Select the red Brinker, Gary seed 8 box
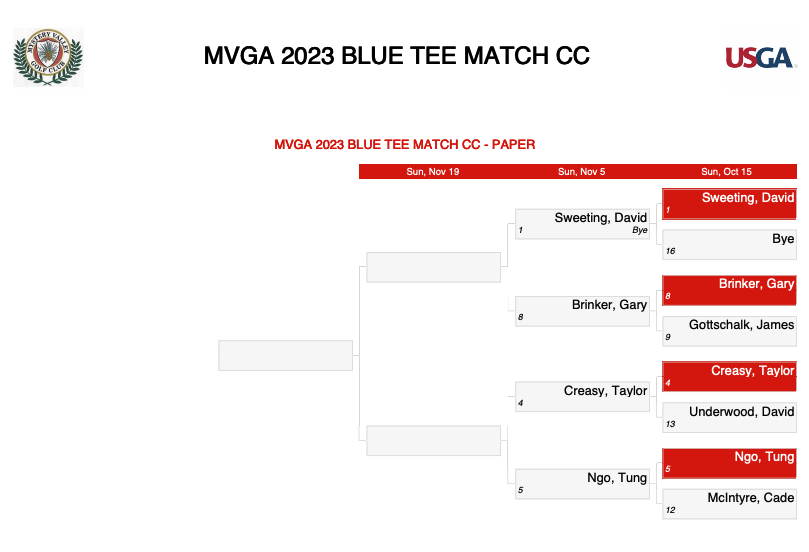The image size is (809, 552). (x=729, y=290)
